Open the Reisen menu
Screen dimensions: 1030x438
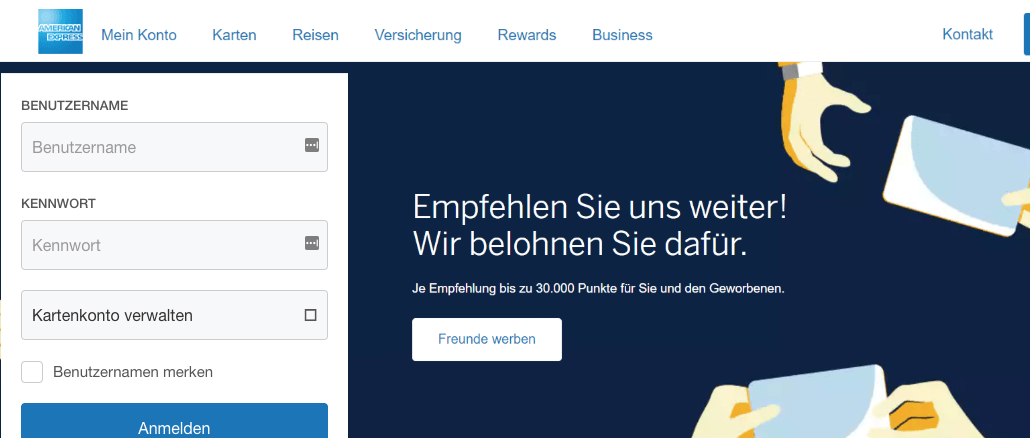click(315, 35)
